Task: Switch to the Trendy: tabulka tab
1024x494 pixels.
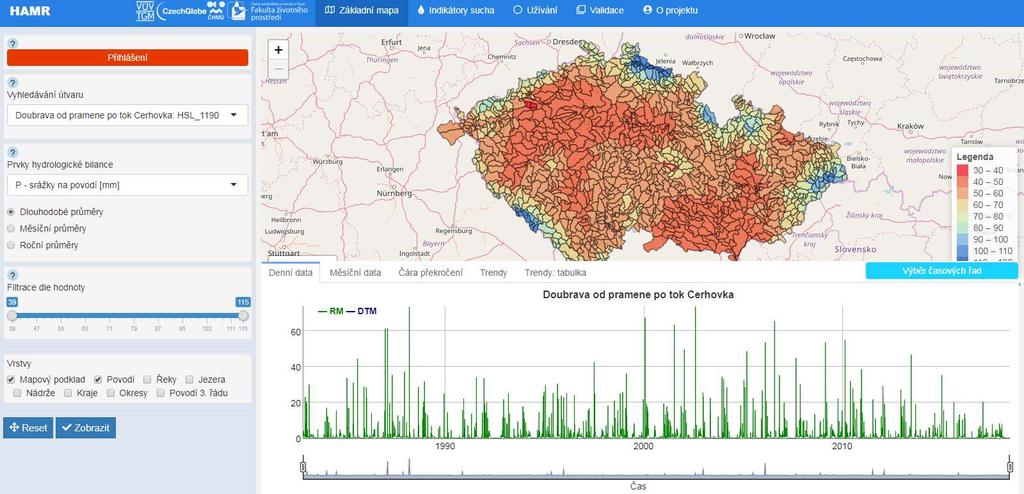Action: point(555,272)
